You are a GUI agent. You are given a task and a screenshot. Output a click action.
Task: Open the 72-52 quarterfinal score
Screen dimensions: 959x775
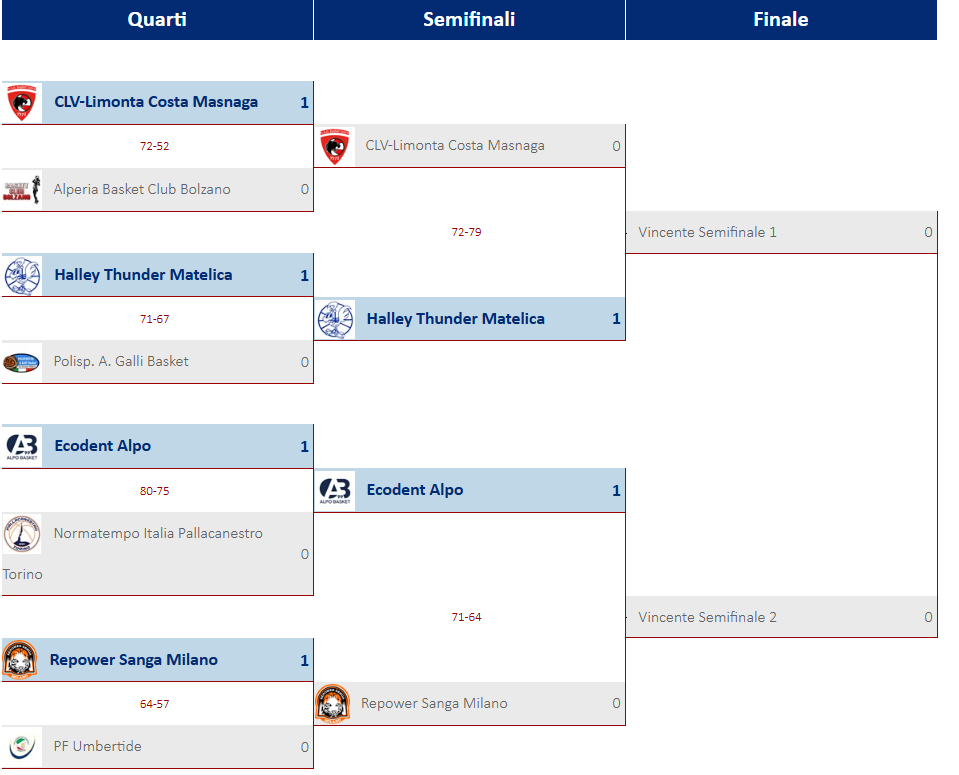pyautogui.click(x=154, y=146)
